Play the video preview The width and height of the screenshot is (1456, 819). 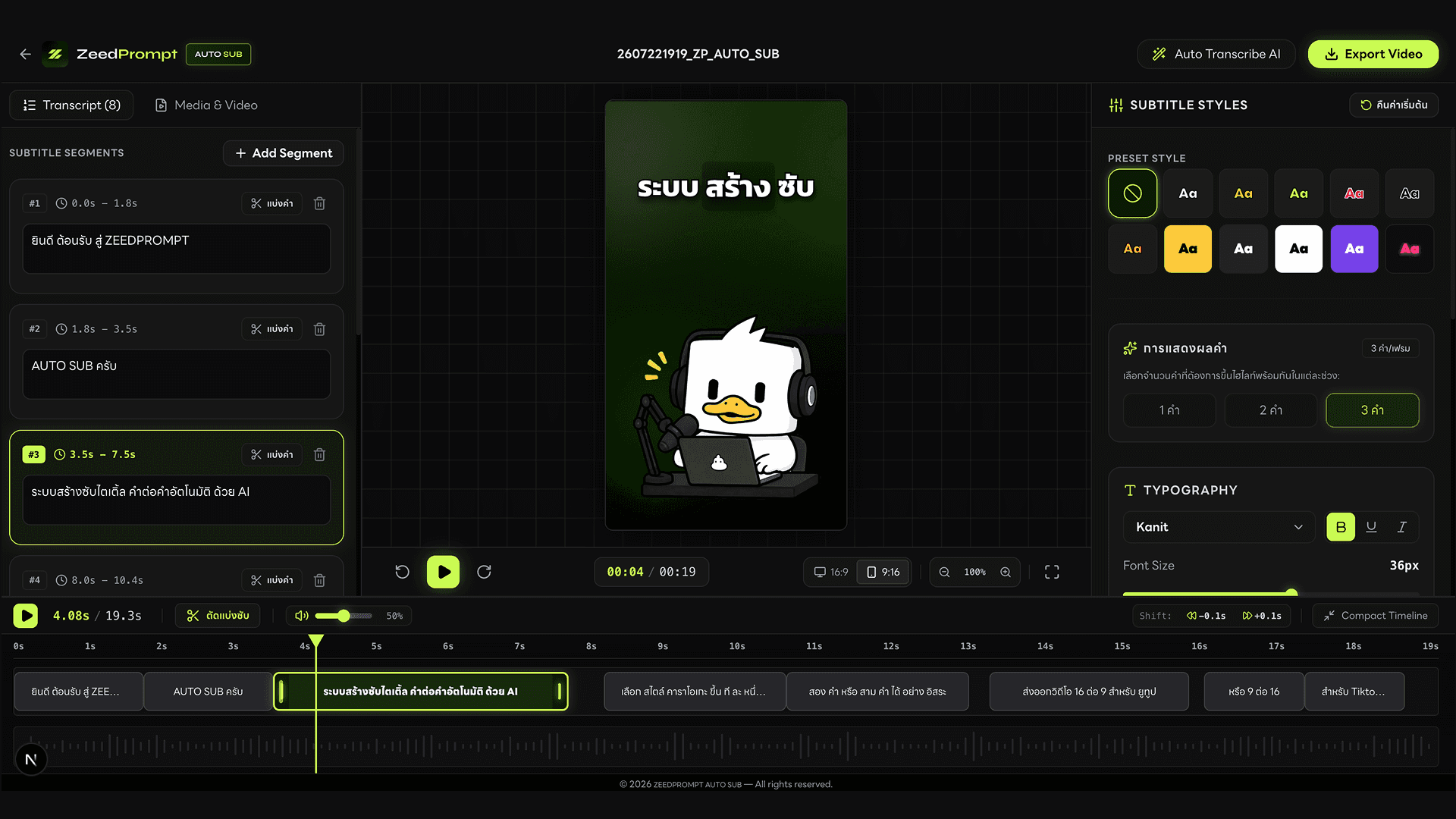pyautogui.click(x=443, y=572)
